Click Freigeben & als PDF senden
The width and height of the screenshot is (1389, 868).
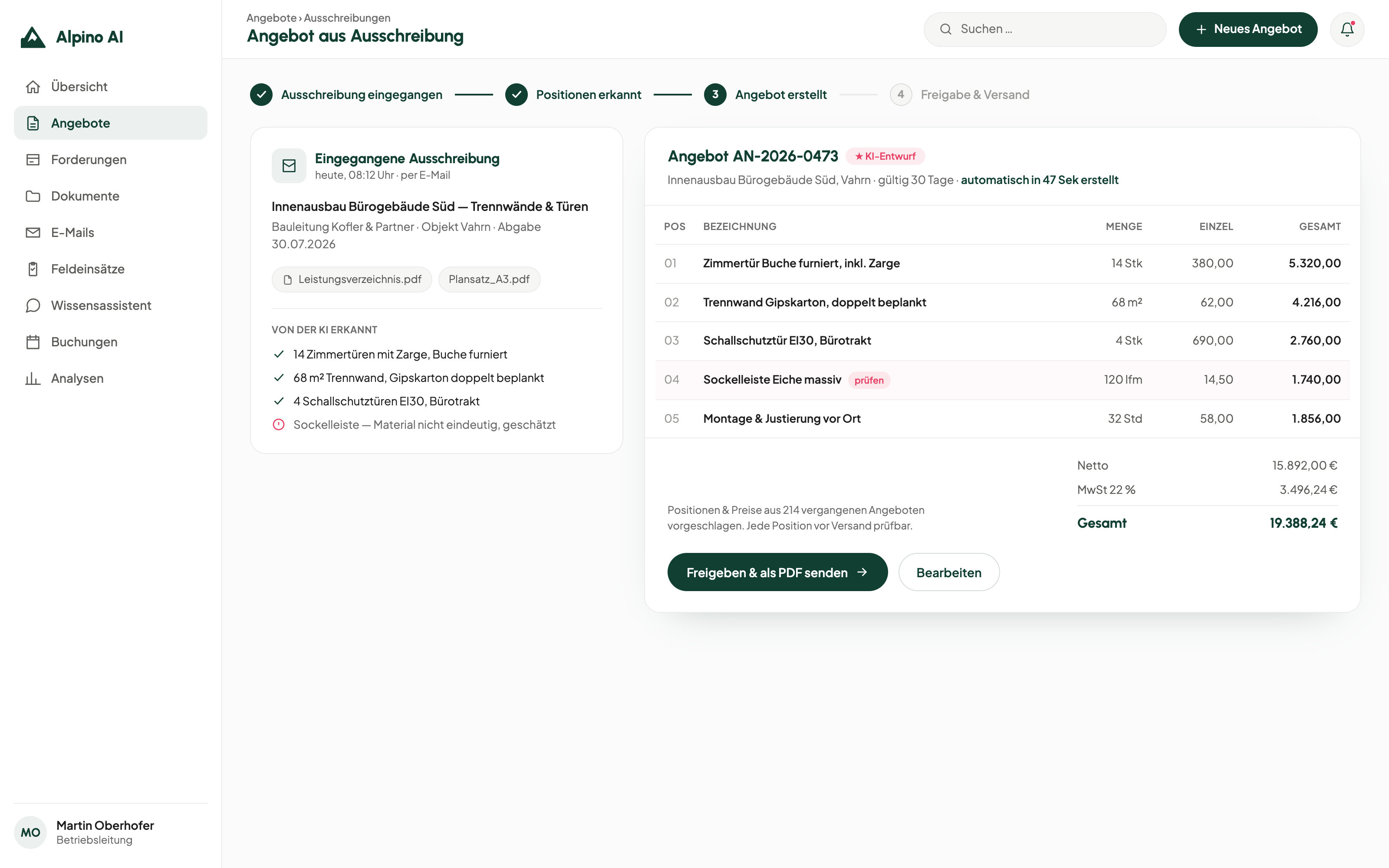pos(777,572)
